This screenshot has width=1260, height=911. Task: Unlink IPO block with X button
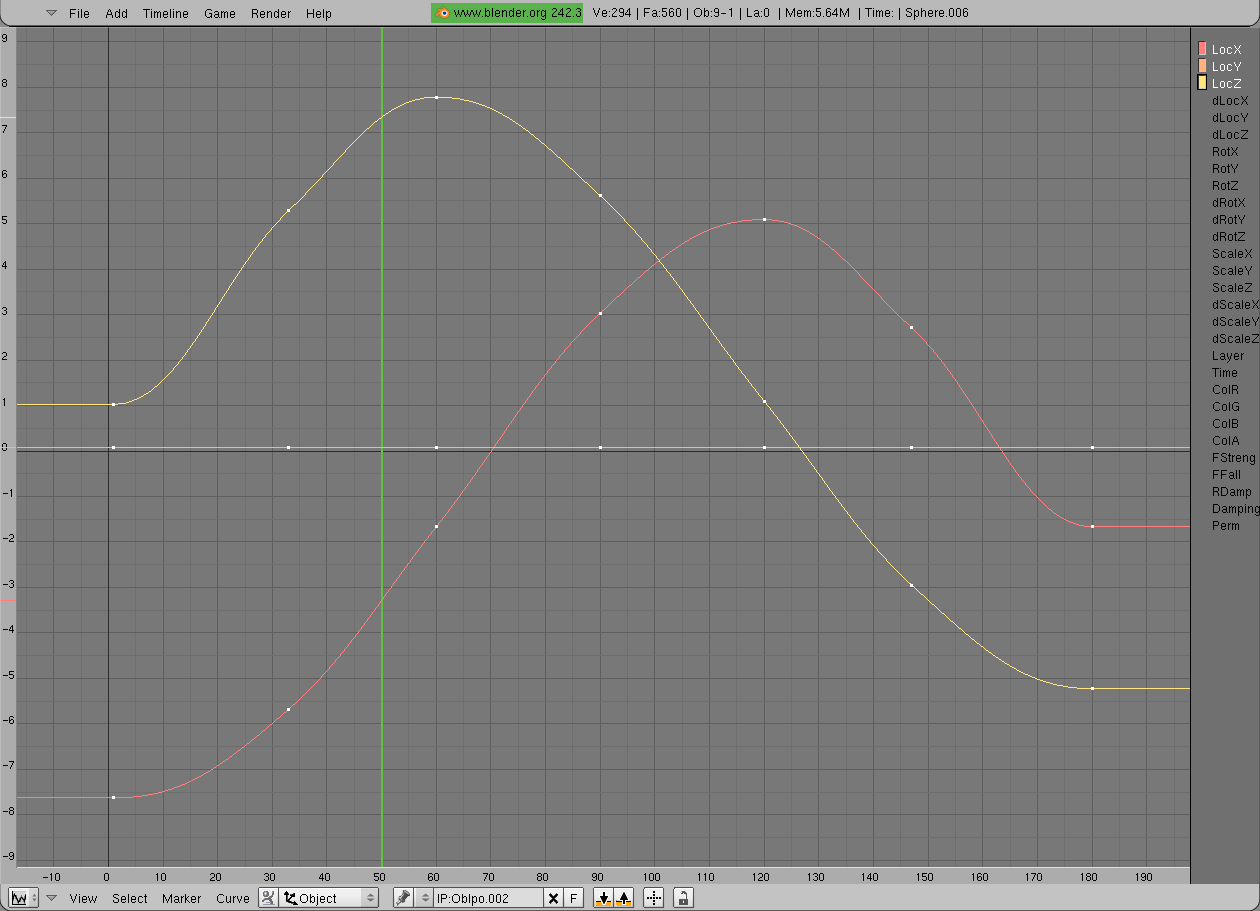coord(553,898)
